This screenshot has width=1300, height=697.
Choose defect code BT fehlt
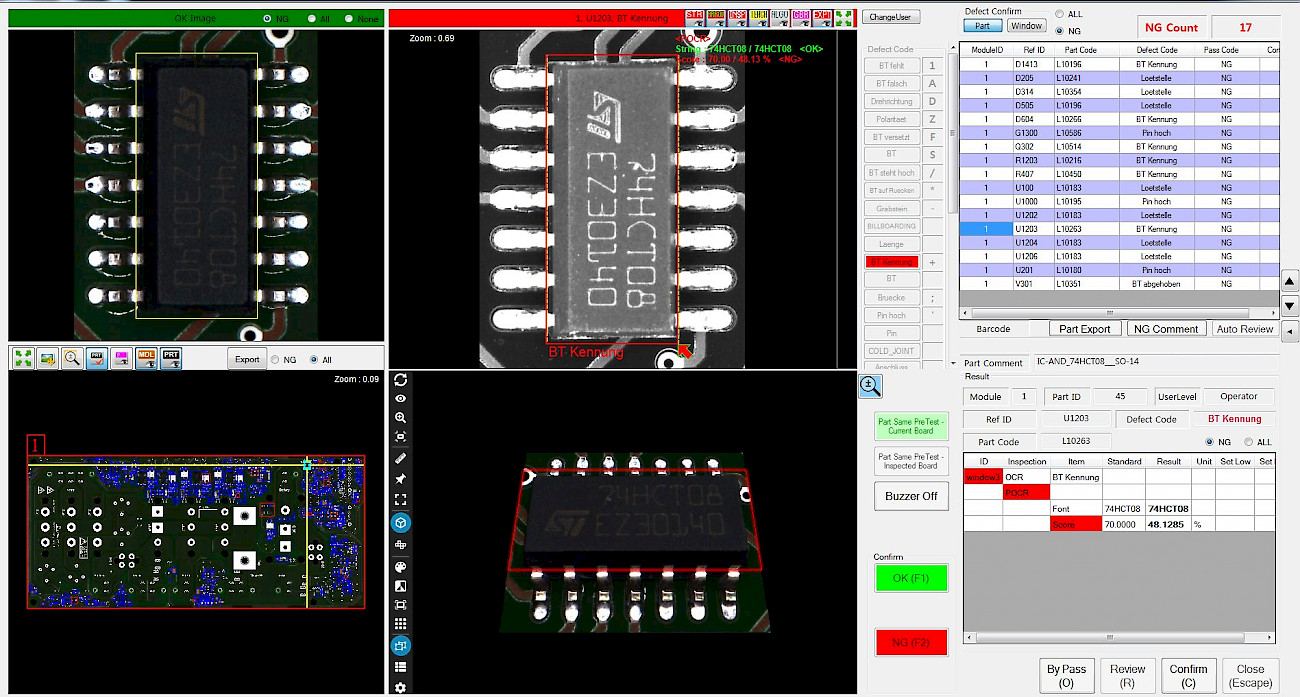[x=891, y=65]
